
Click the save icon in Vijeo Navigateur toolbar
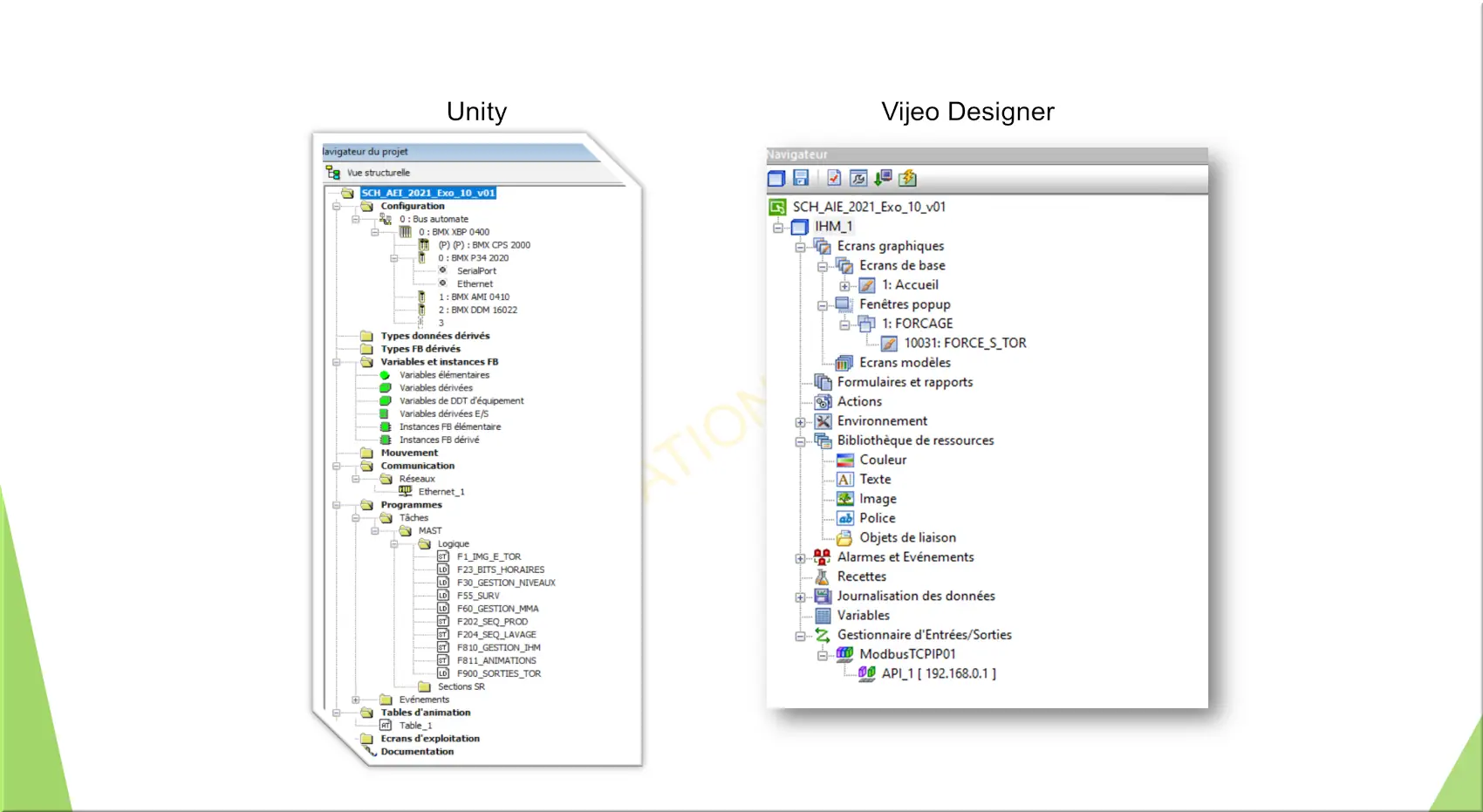(x=801, y=178)
